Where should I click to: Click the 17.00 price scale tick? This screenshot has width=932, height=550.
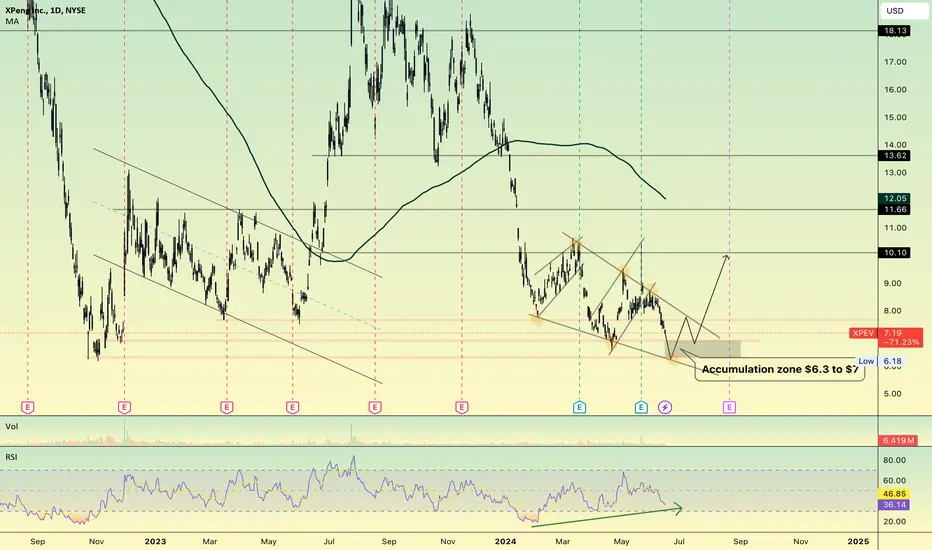tap(895, 62)
